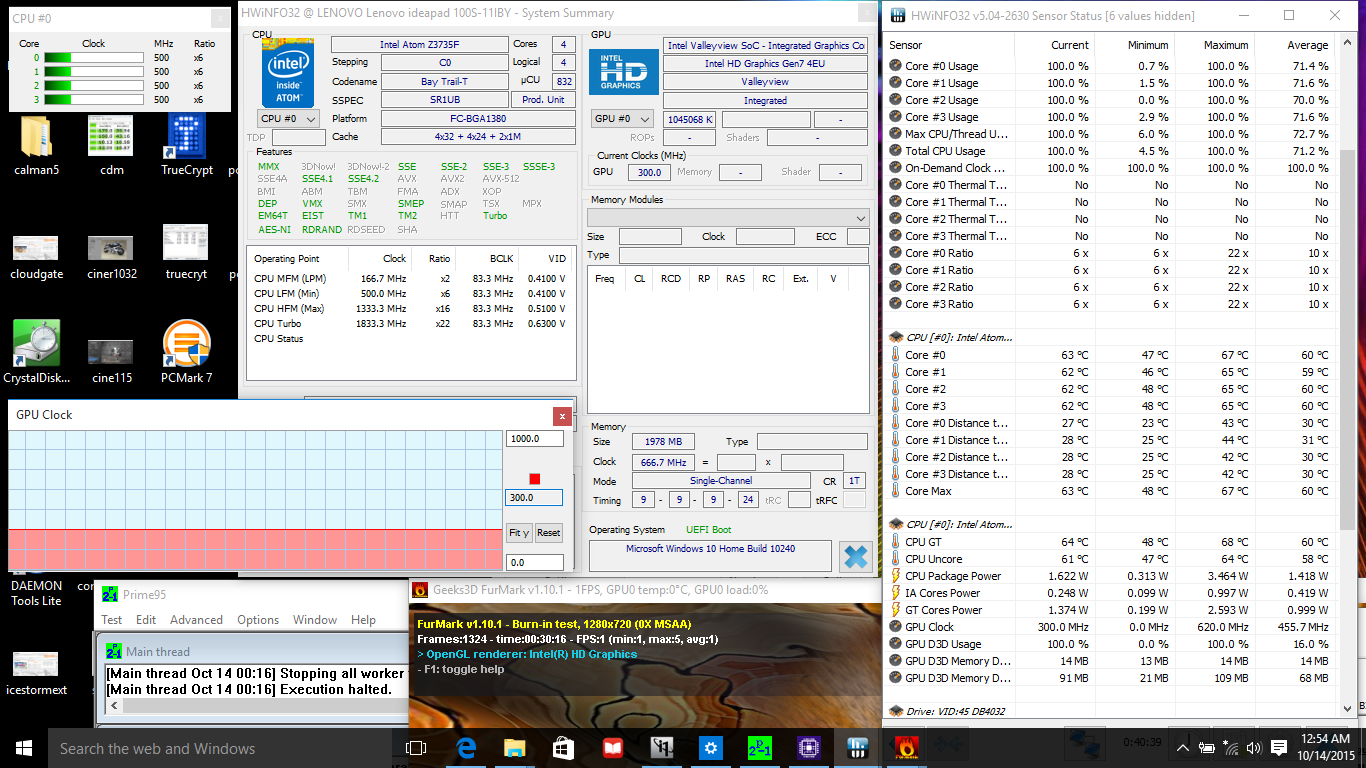Click Fit y button in GPU Clock graph
The height and width of the screenshot is (768, 1366).
coord(519,533)
